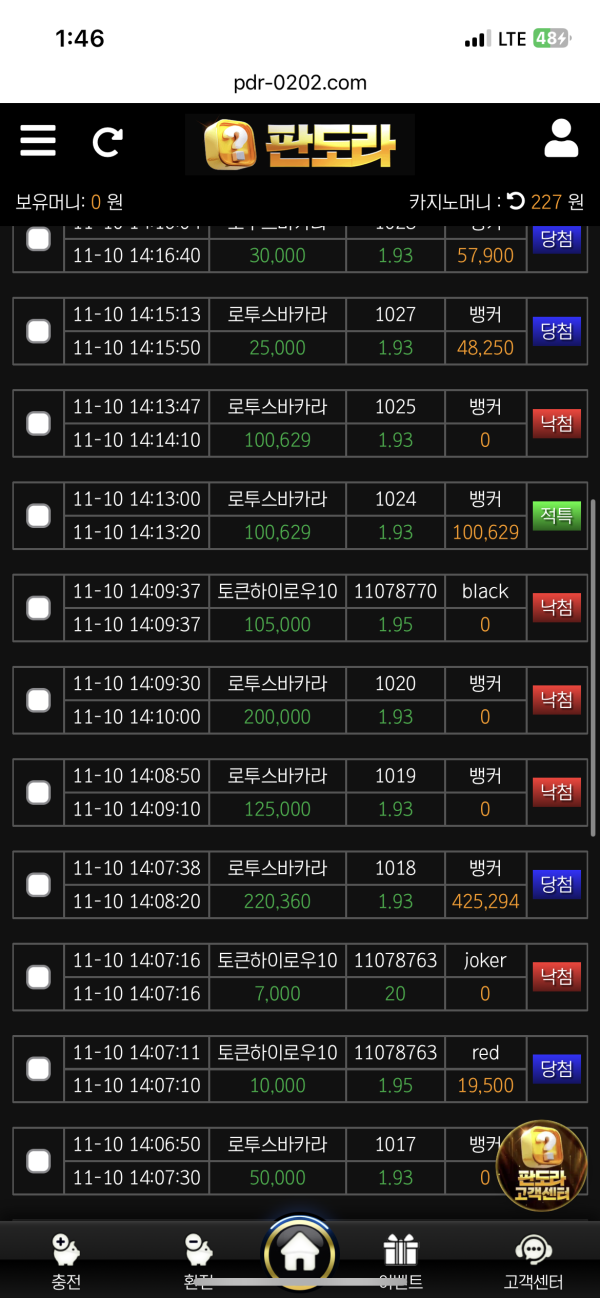
Task: Tap the home icon in bottom bar
Action: 300,1252
